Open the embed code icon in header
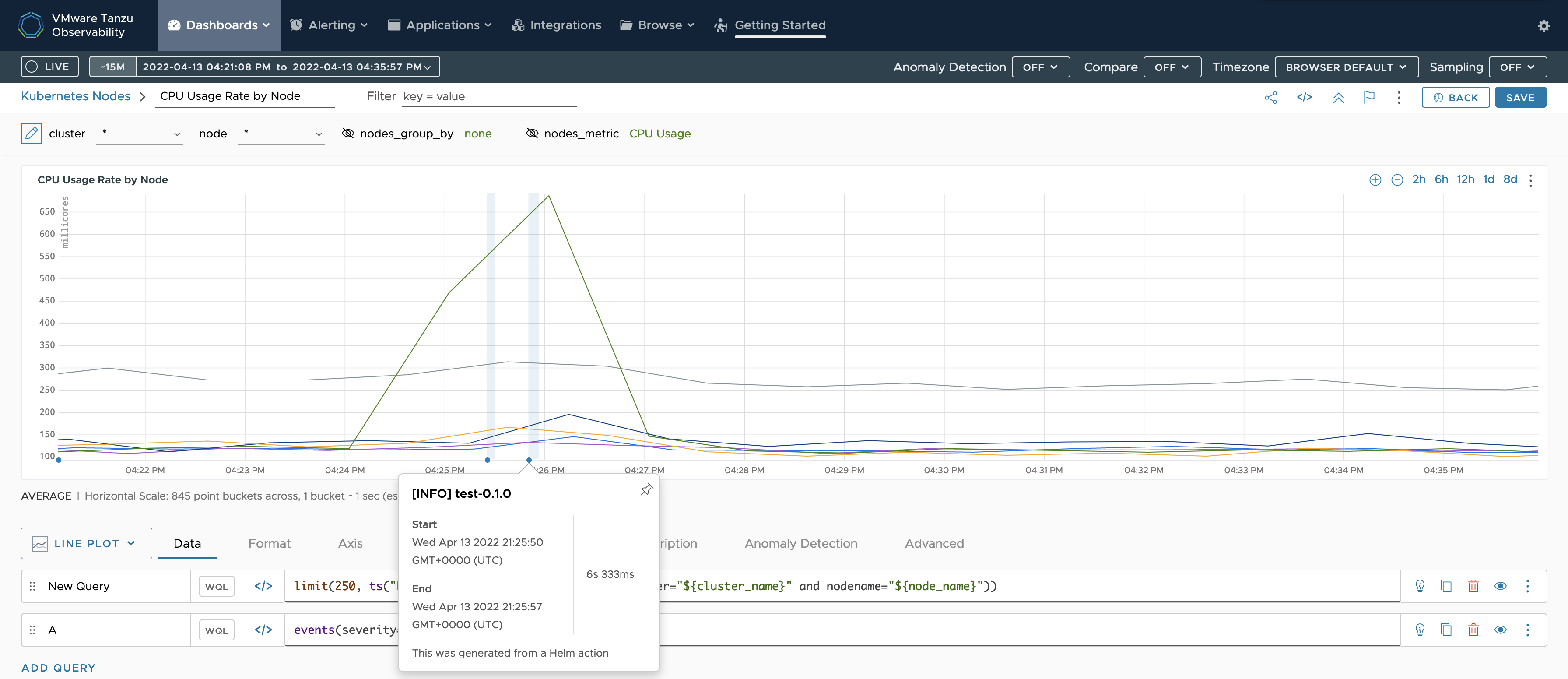 tap(1304, 98)
